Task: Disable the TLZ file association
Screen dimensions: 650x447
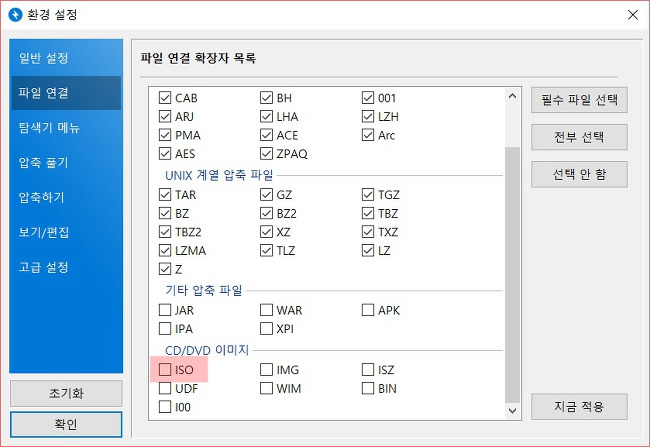Action: click(266, 250)
